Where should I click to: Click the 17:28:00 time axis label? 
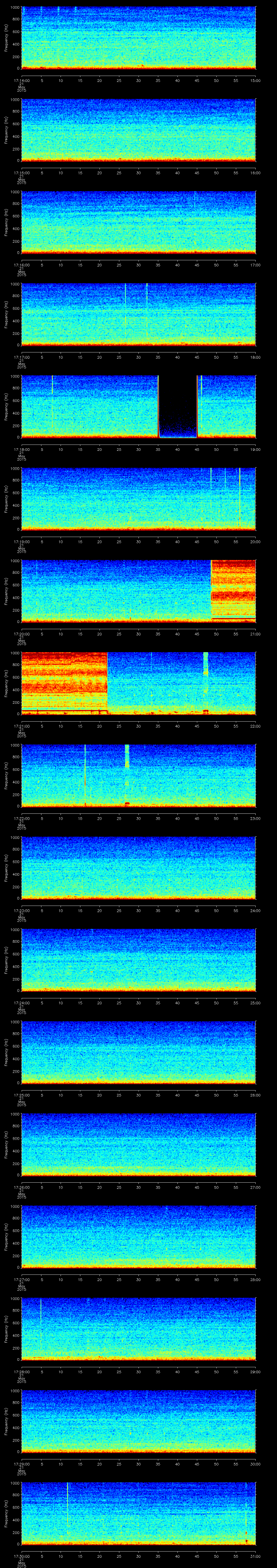point(21,1371)
